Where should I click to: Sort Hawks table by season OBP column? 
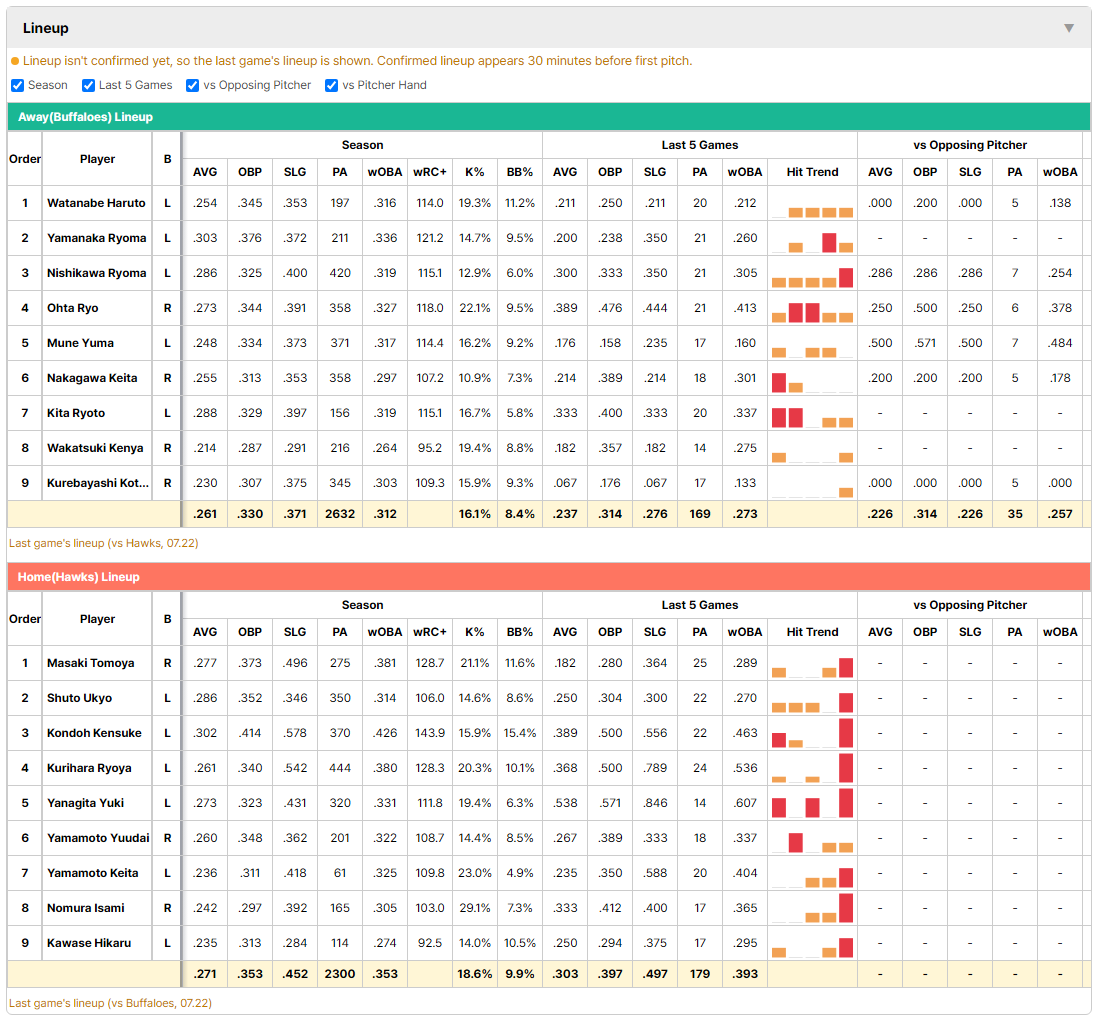click(x=249, y=632)
